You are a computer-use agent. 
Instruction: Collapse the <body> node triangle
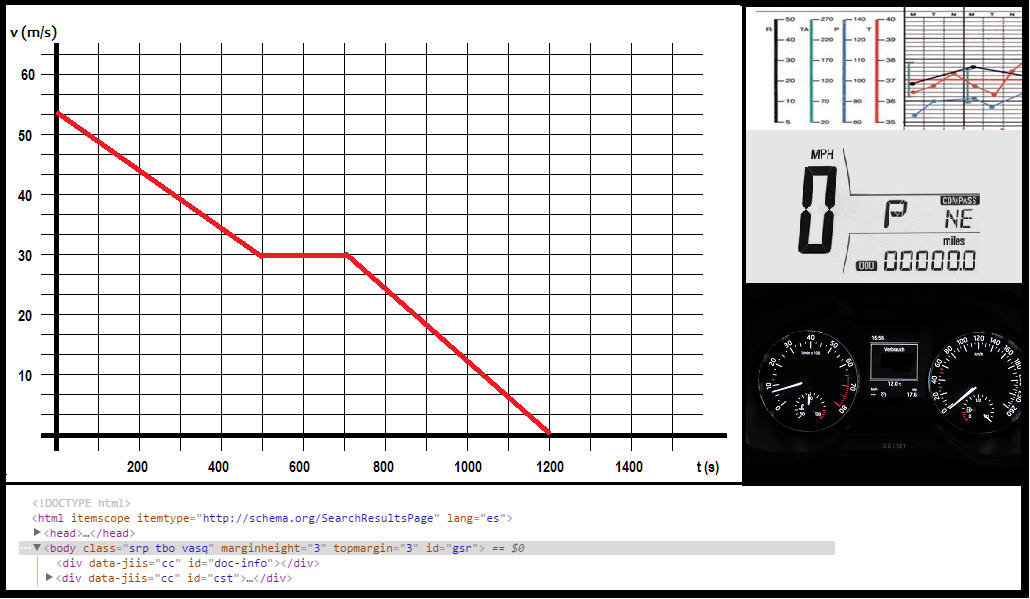click(37, 548)
